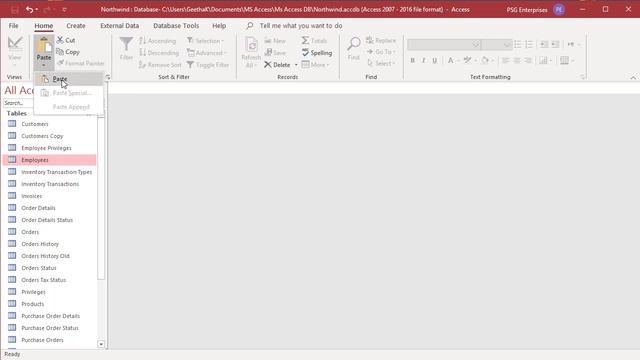640x360 pixels.
Task: Click the Filter funnel icon
Action: point(126,44)
